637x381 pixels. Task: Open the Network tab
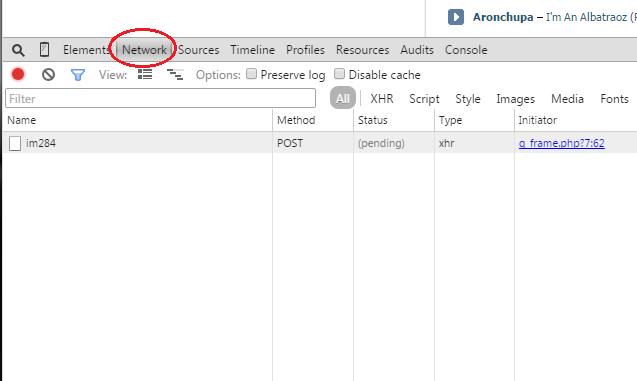(144, 50)
